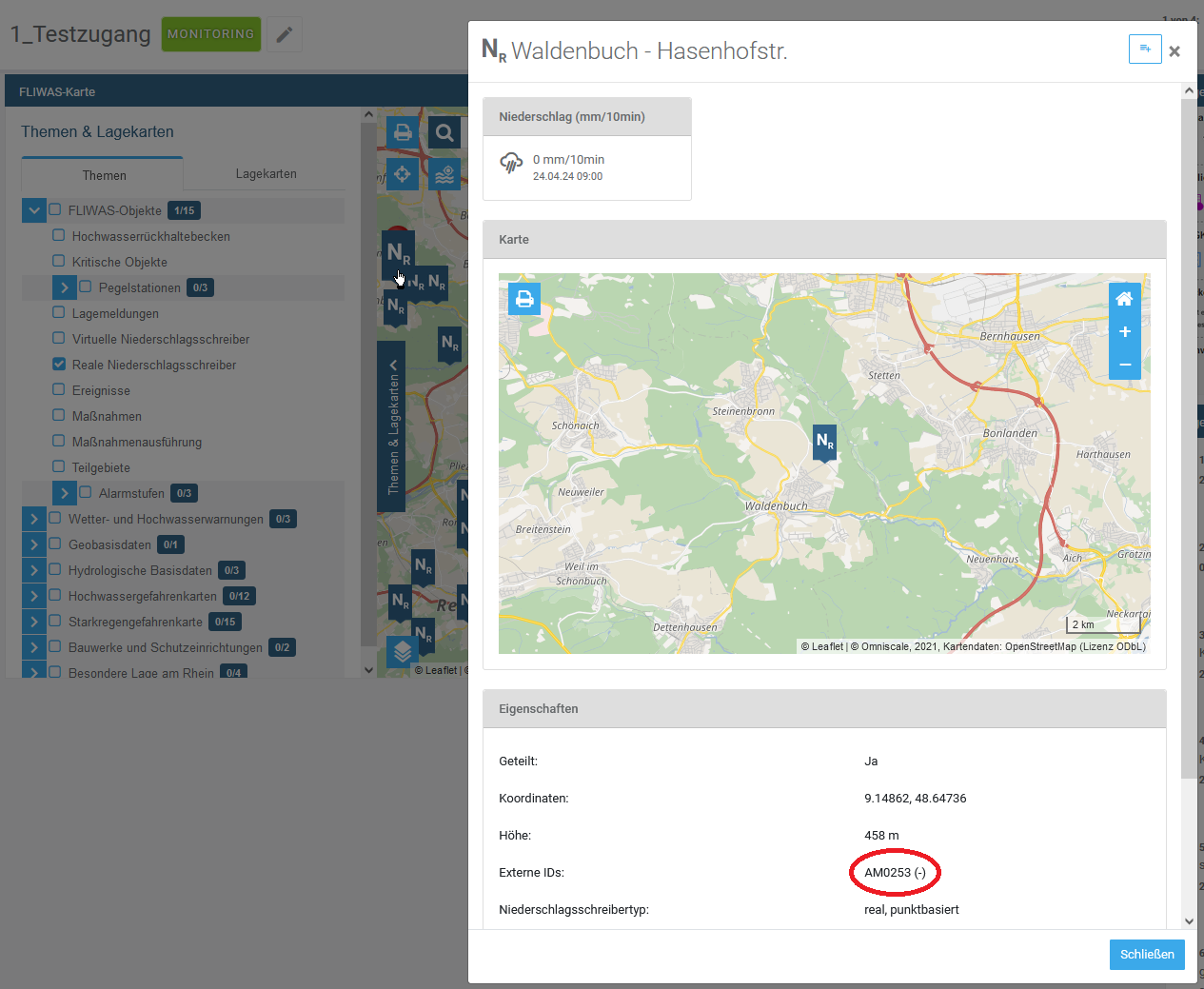This screenshot has width=1204, height=989.
Task: Open the layers stack icon on the main map
Action: [x=403, y=651]
